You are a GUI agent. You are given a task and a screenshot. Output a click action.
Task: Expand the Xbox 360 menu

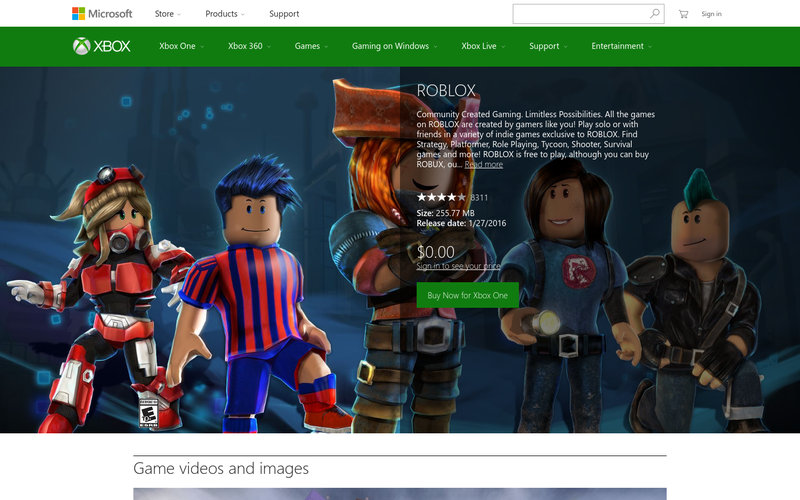[x=249, y=46]
